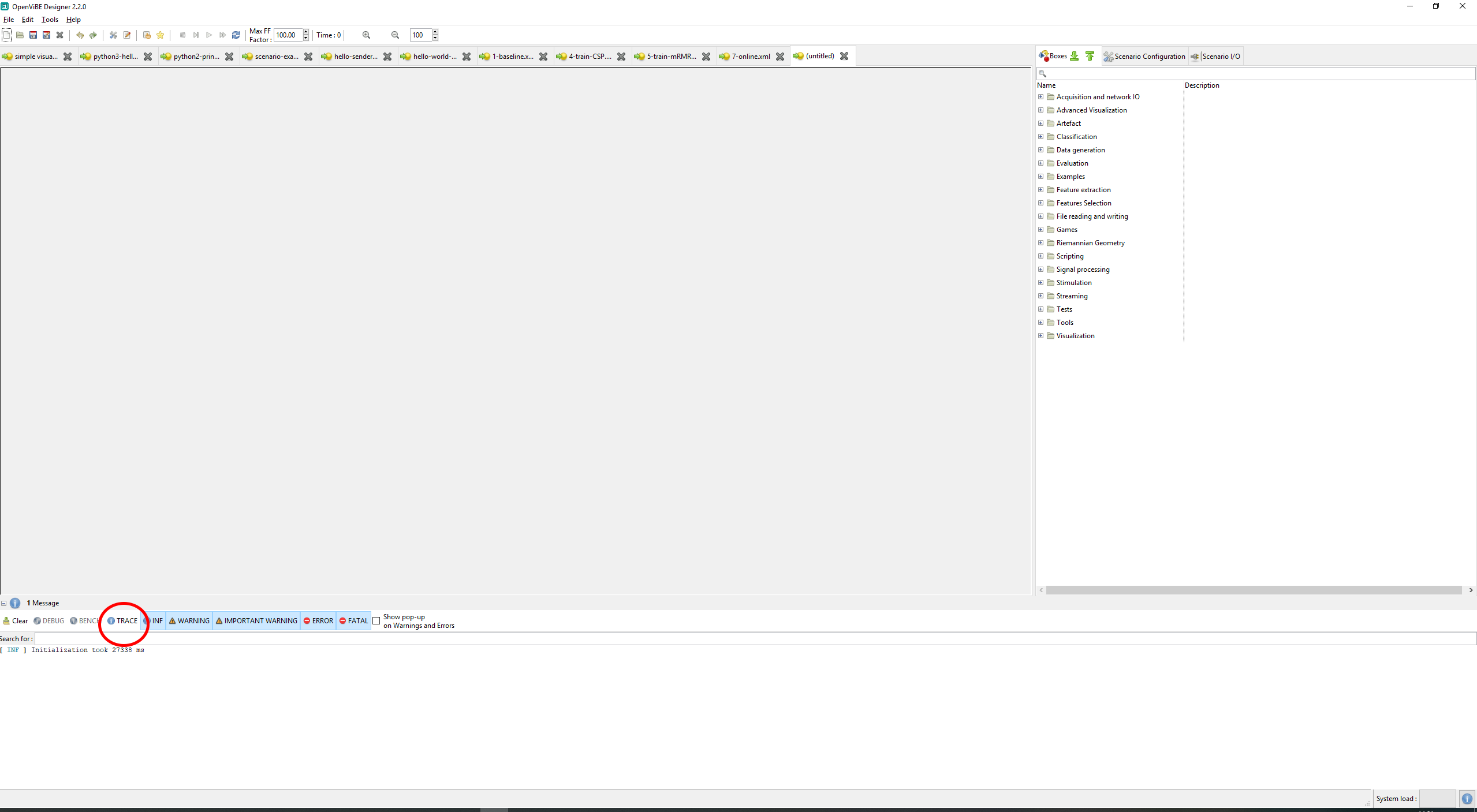This screenshot has width=1477, height=812.
Task: Enable Show pop-up on Warnings and Errors
Action: [x=377, y=620]
